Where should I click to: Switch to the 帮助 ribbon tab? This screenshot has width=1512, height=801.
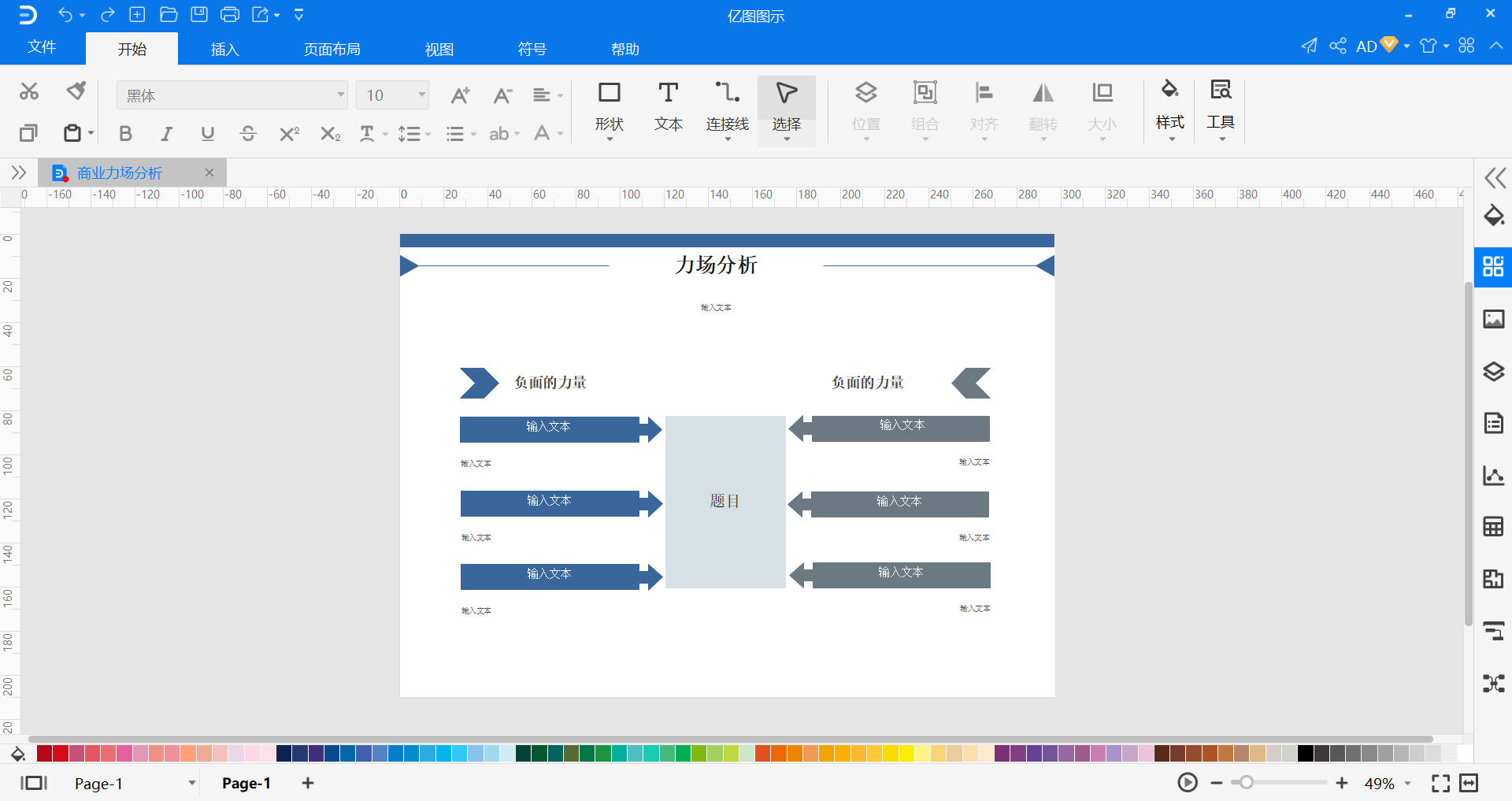625,49
